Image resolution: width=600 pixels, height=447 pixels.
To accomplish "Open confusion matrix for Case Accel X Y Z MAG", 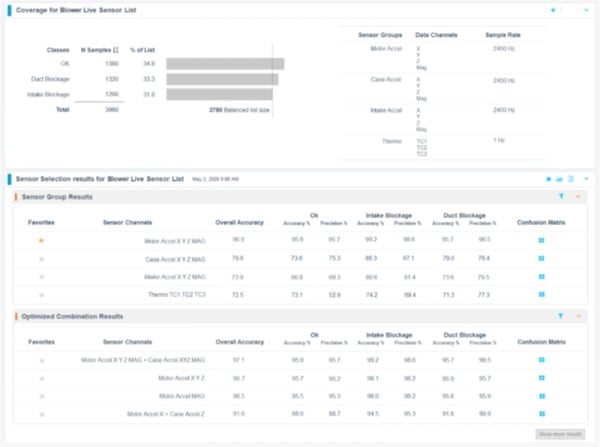I will tap(542, 259).
